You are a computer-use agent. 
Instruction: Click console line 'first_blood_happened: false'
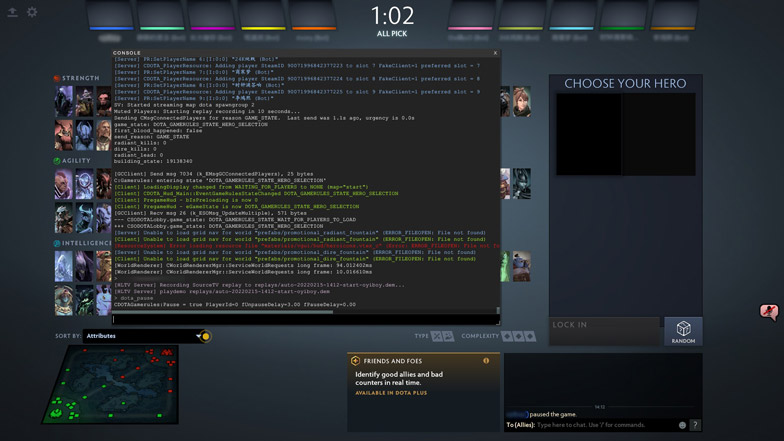[158, 130]
